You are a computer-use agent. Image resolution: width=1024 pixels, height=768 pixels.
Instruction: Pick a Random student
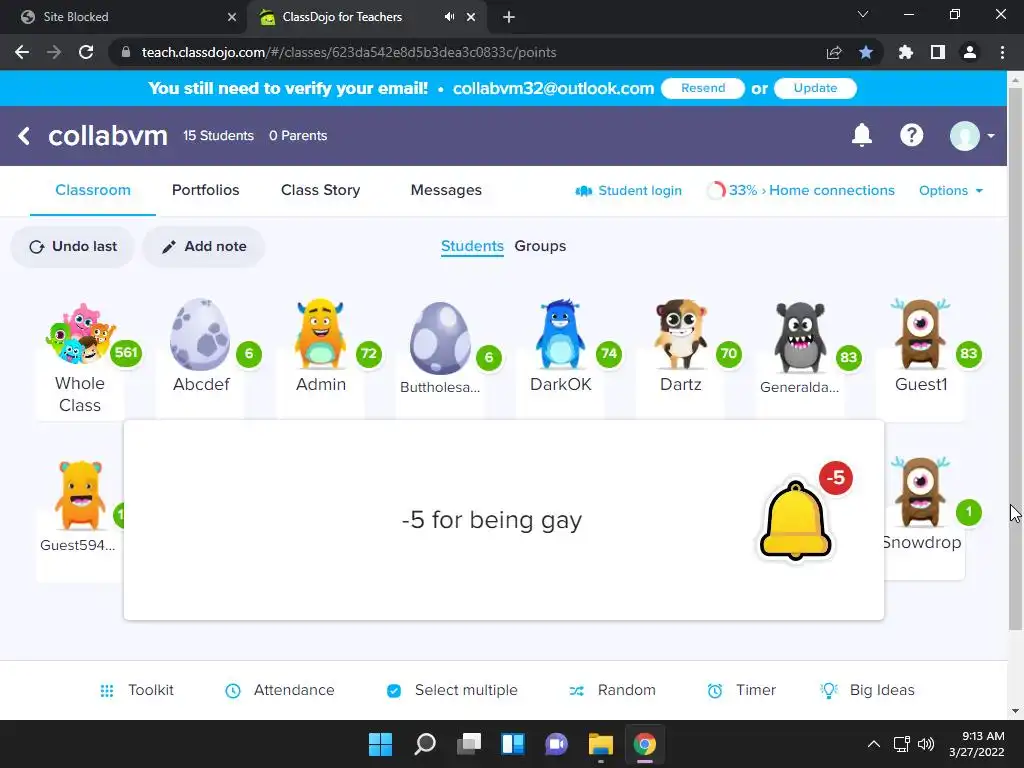(612, 690)
